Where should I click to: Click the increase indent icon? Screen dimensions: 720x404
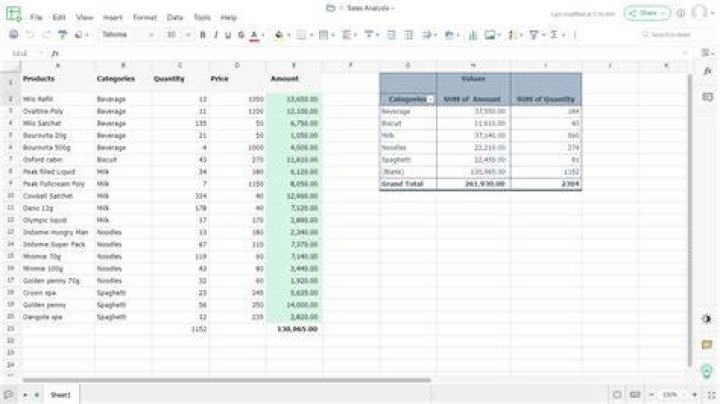[409, 35]
